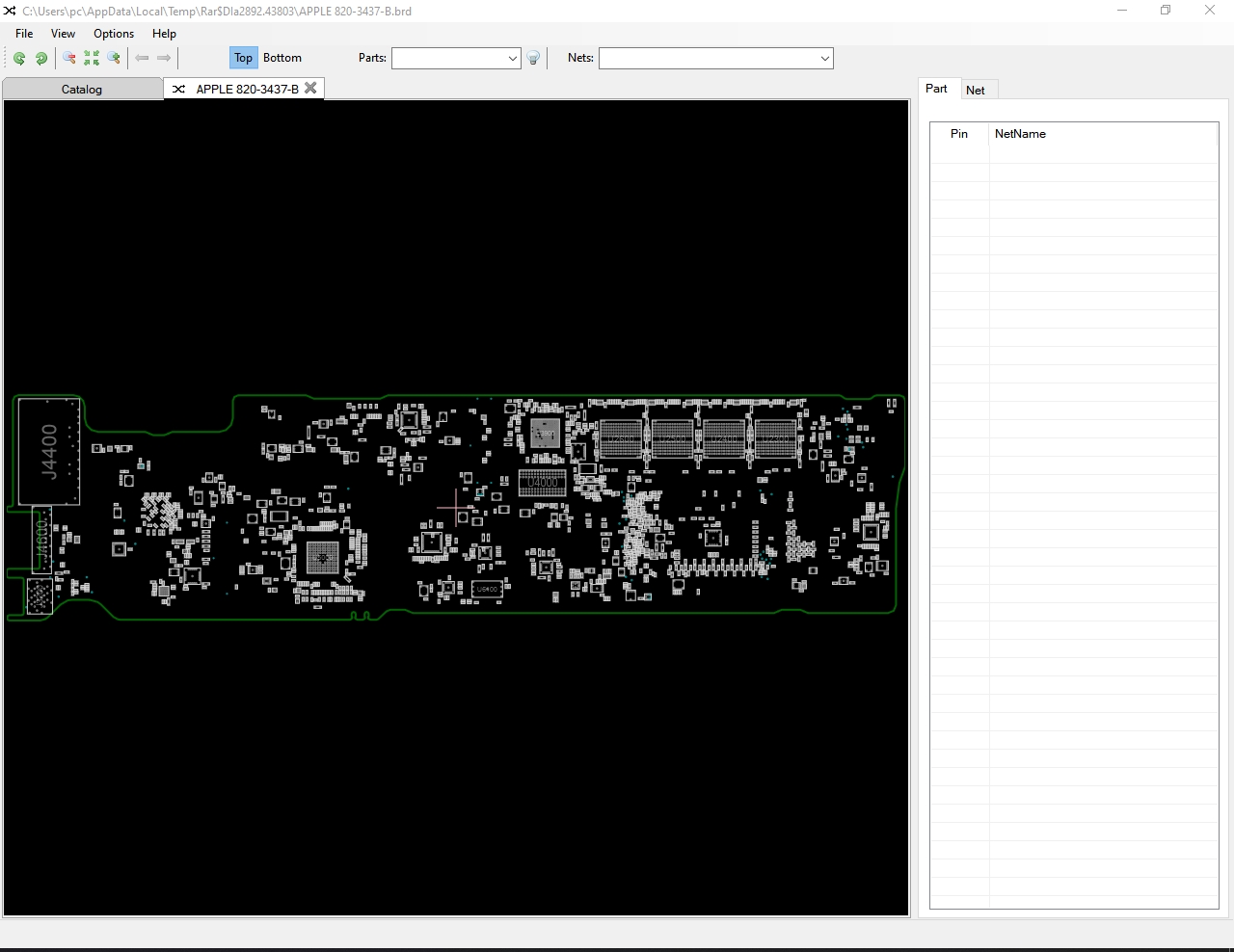
Task: Open the File menu
Action: coord(24,34)
